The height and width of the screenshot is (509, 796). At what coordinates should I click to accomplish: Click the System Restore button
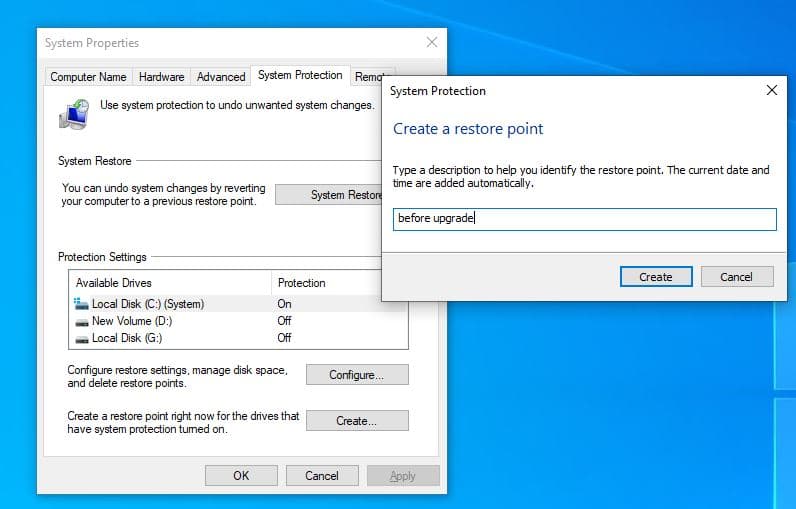[x=328, y=195]
